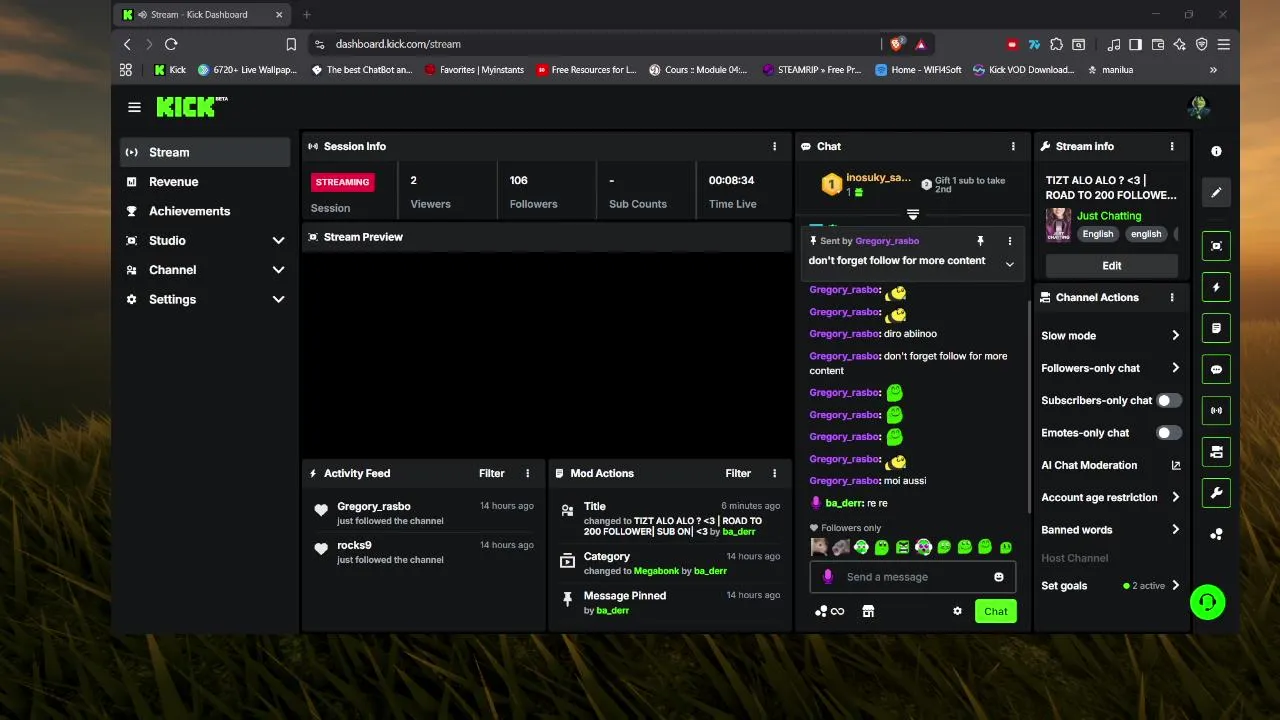Viewport: 1280px width, 720px height.
Task: Select the Stream - Kick Dashboard tab
Action: pyautogui.click(x=203, y=14)
